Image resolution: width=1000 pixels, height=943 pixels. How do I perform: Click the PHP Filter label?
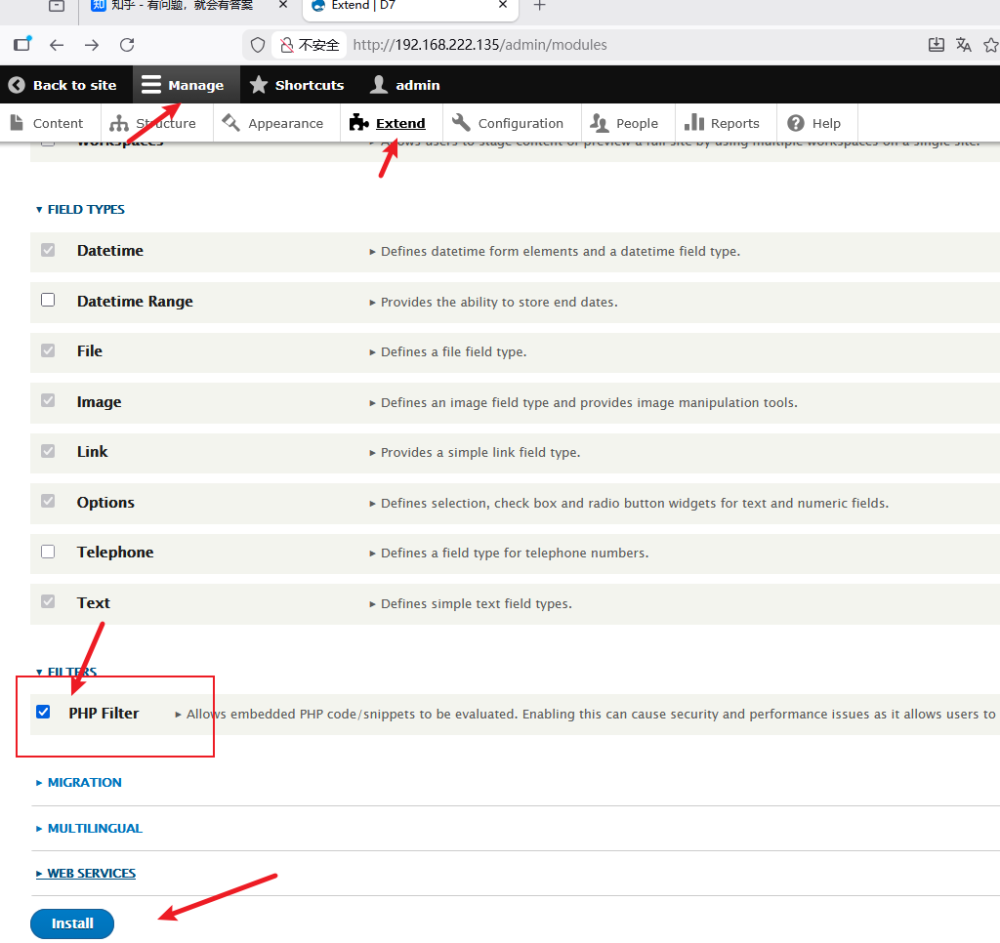click(104, 713)
